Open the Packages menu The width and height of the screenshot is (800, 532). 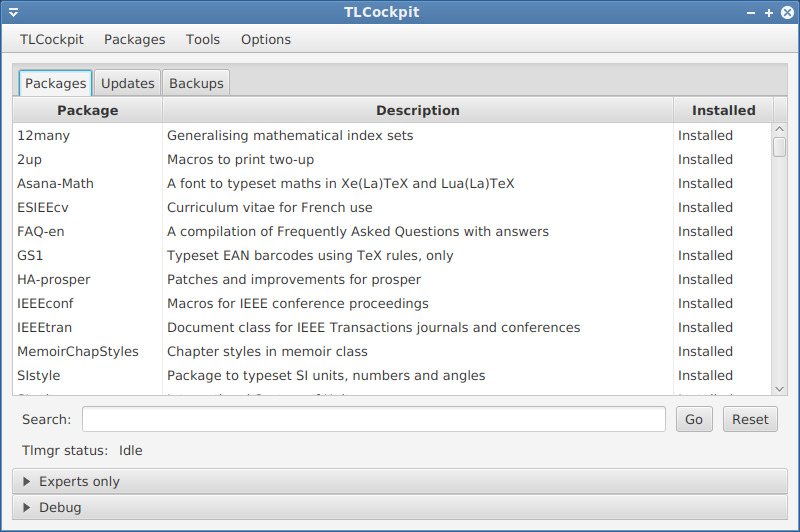pos(134,39)
